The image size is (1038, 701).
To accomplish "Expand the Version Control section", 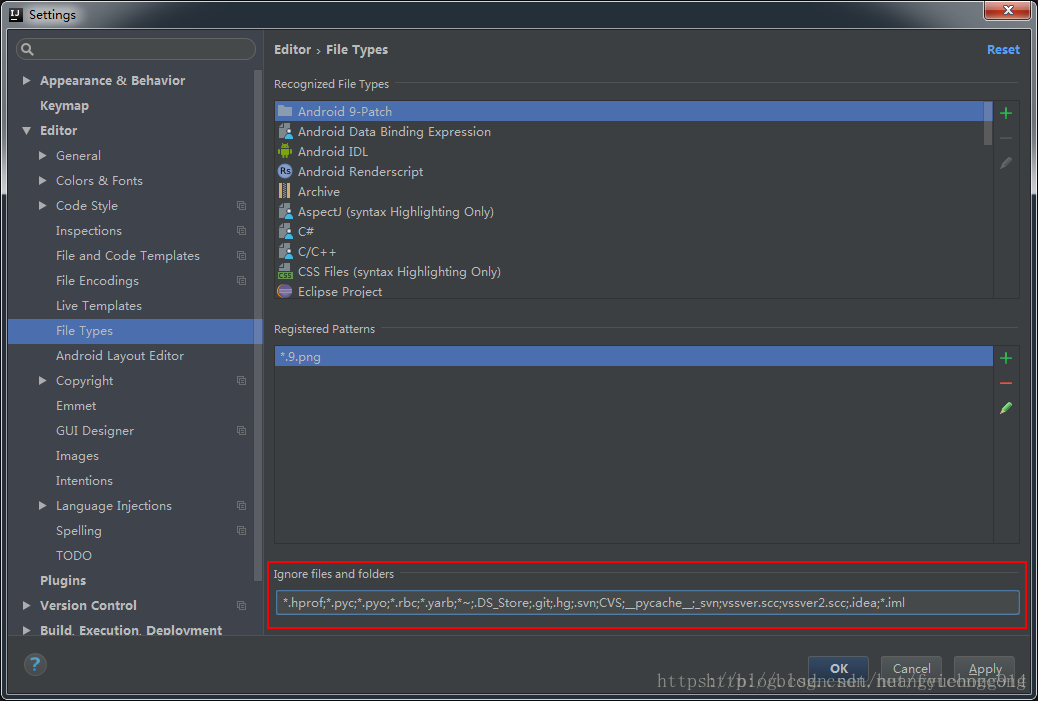I will pos(26,606).
